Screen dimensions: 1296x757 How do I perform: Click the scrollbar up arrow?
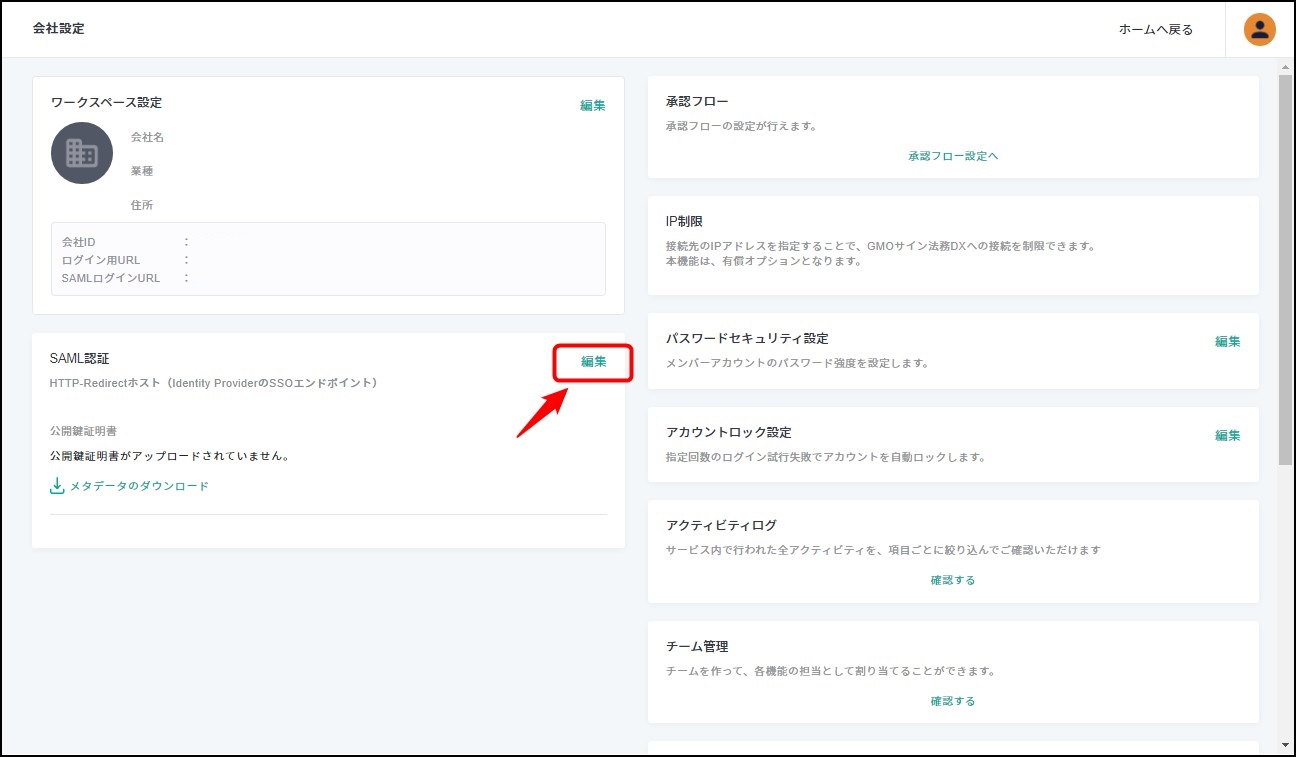(x=1285, y=66)
